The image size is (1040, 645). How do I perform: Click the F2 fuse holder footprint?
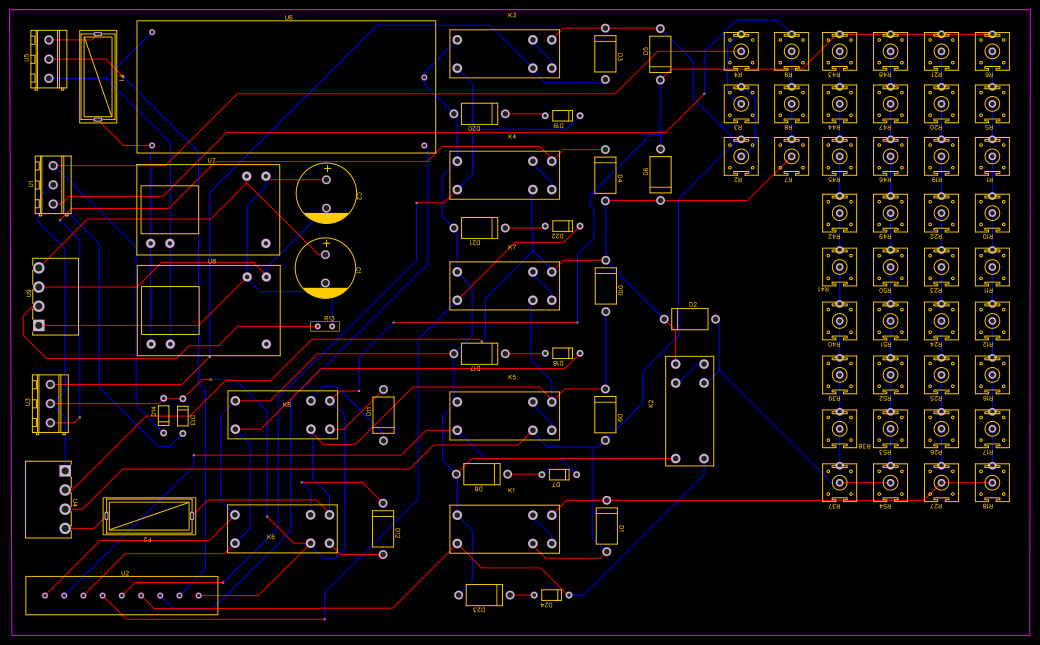click(x=149, y=516)
